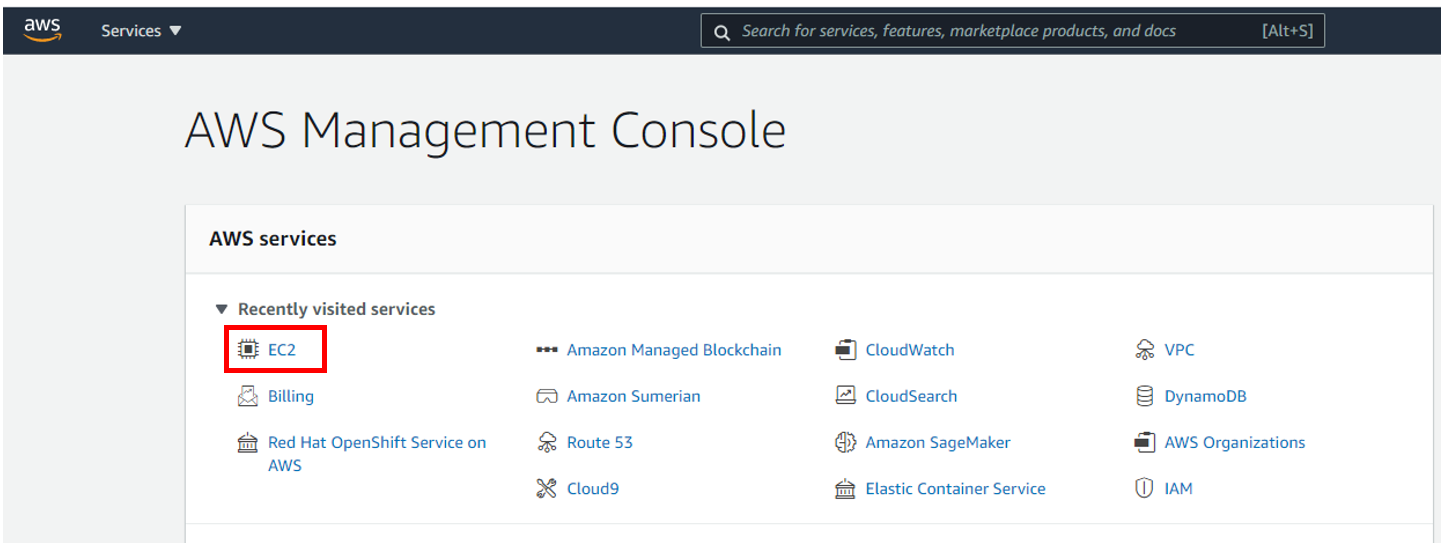This screenshot has width=1454, height=543.
Task: Go to Elastic Container Service
Action: (955, 489)
